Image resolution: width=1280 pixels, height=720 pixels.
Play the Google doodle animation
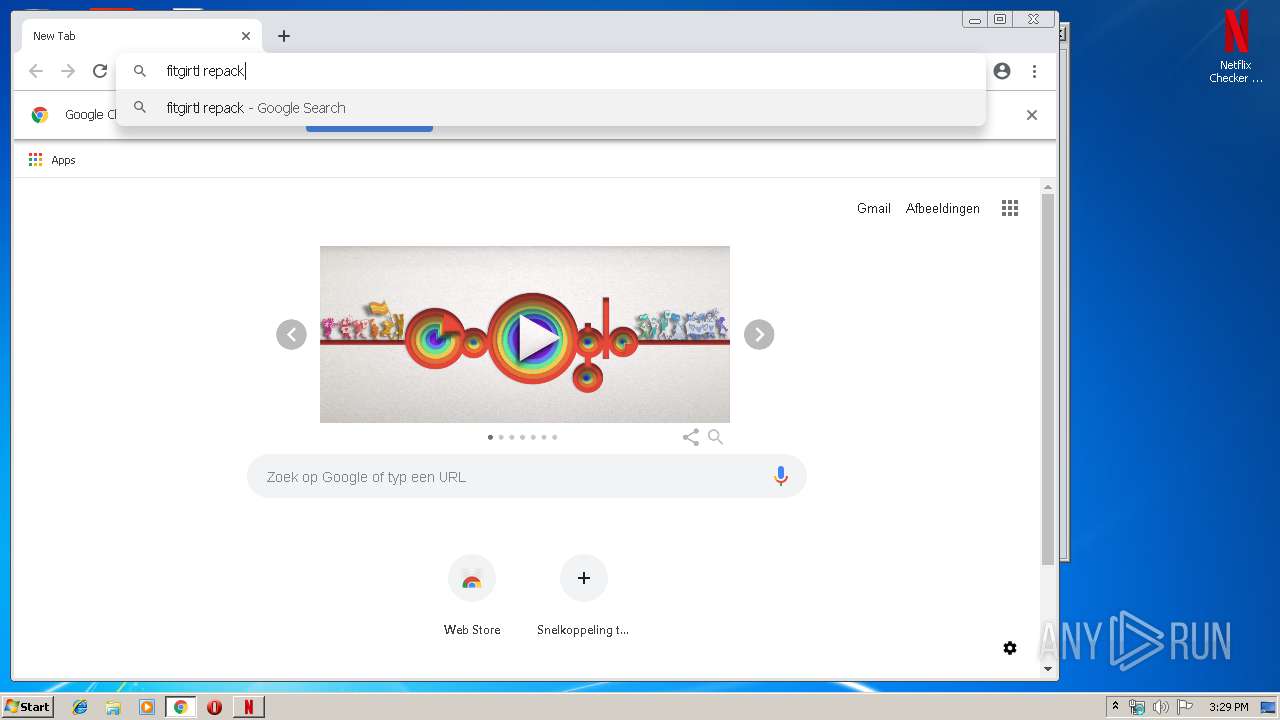click(538, 339)
